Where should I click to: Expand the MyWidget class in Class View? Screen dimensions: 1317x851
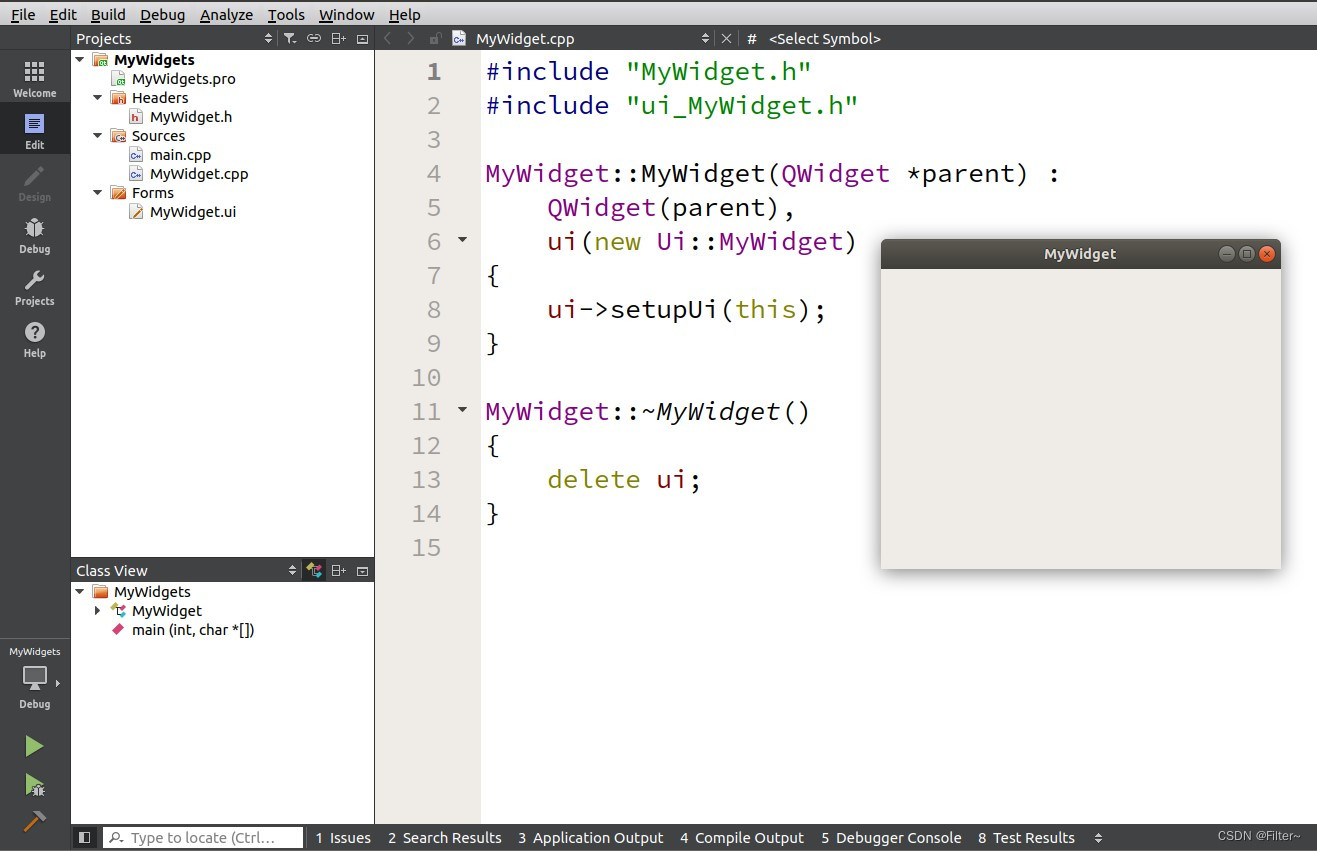tap(98, 610)
